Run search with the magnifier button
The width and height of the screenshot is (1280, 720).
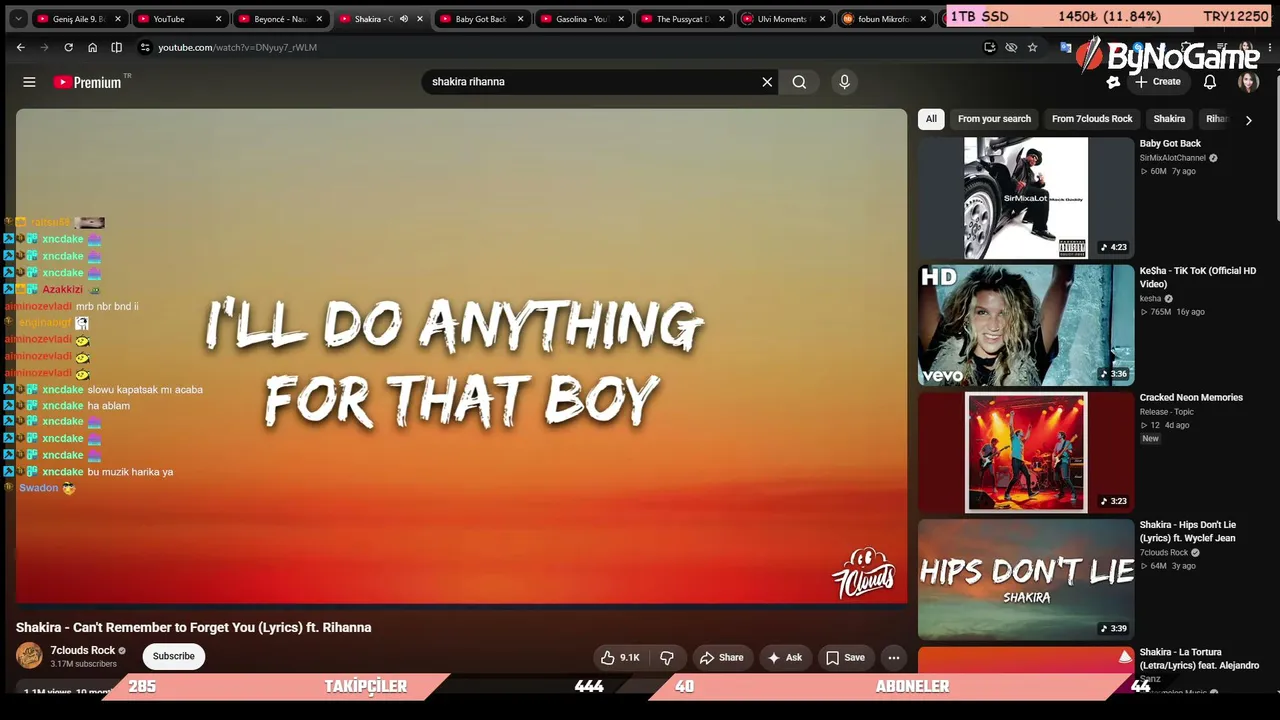[x=799, y=82]
